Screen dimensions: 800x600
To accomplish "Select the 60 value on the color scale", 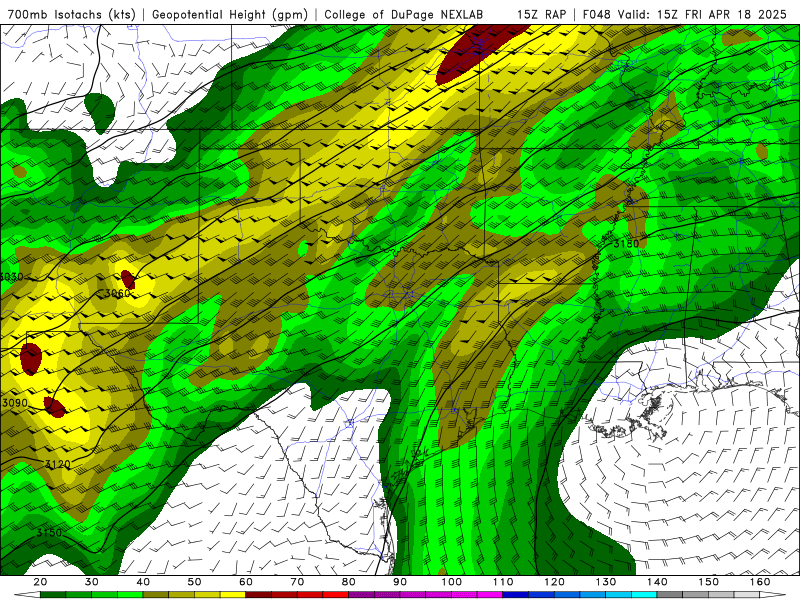I will coord(246,582).
